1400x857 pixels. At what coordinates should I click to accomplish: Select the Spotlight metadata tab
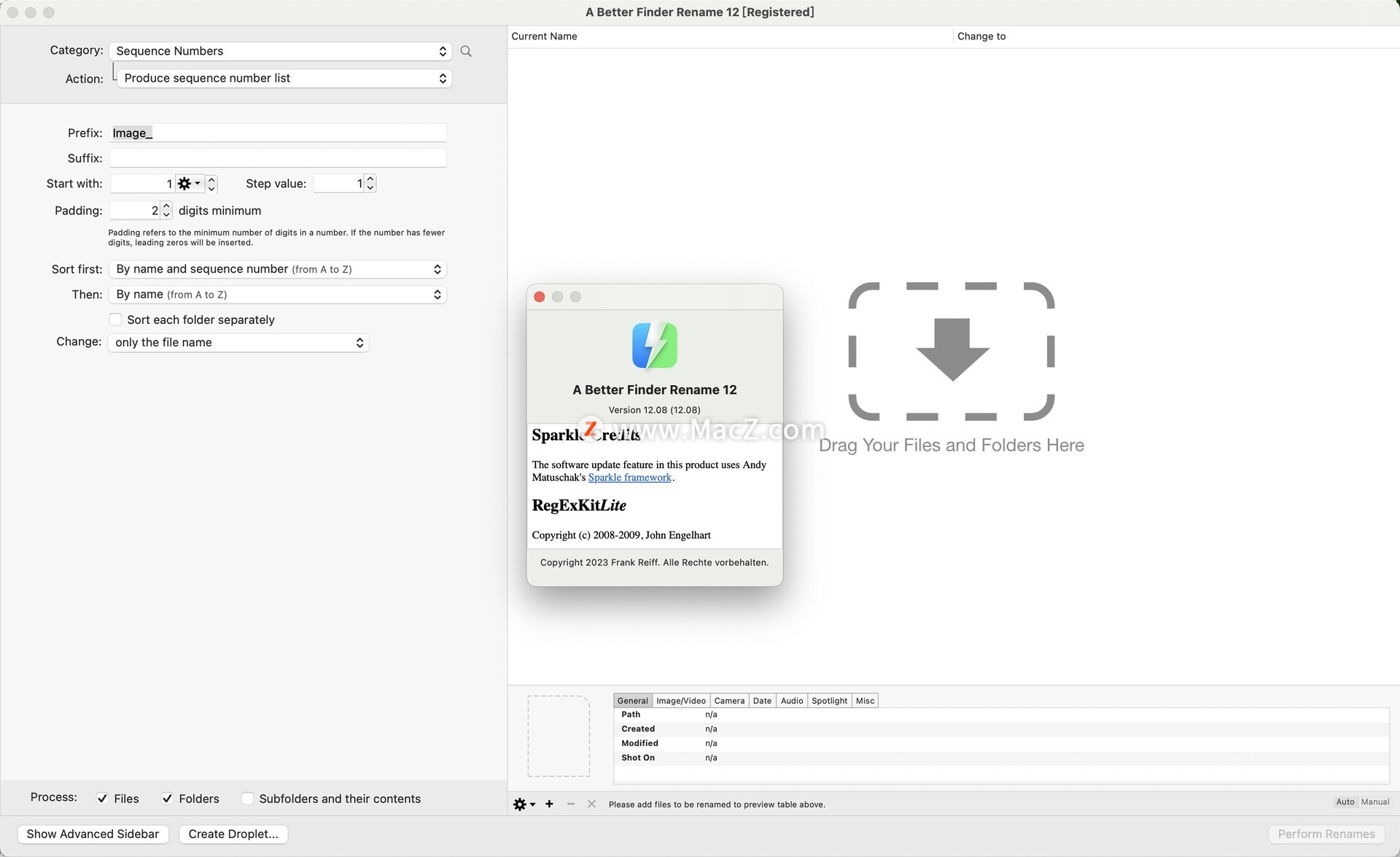point(829,701)
